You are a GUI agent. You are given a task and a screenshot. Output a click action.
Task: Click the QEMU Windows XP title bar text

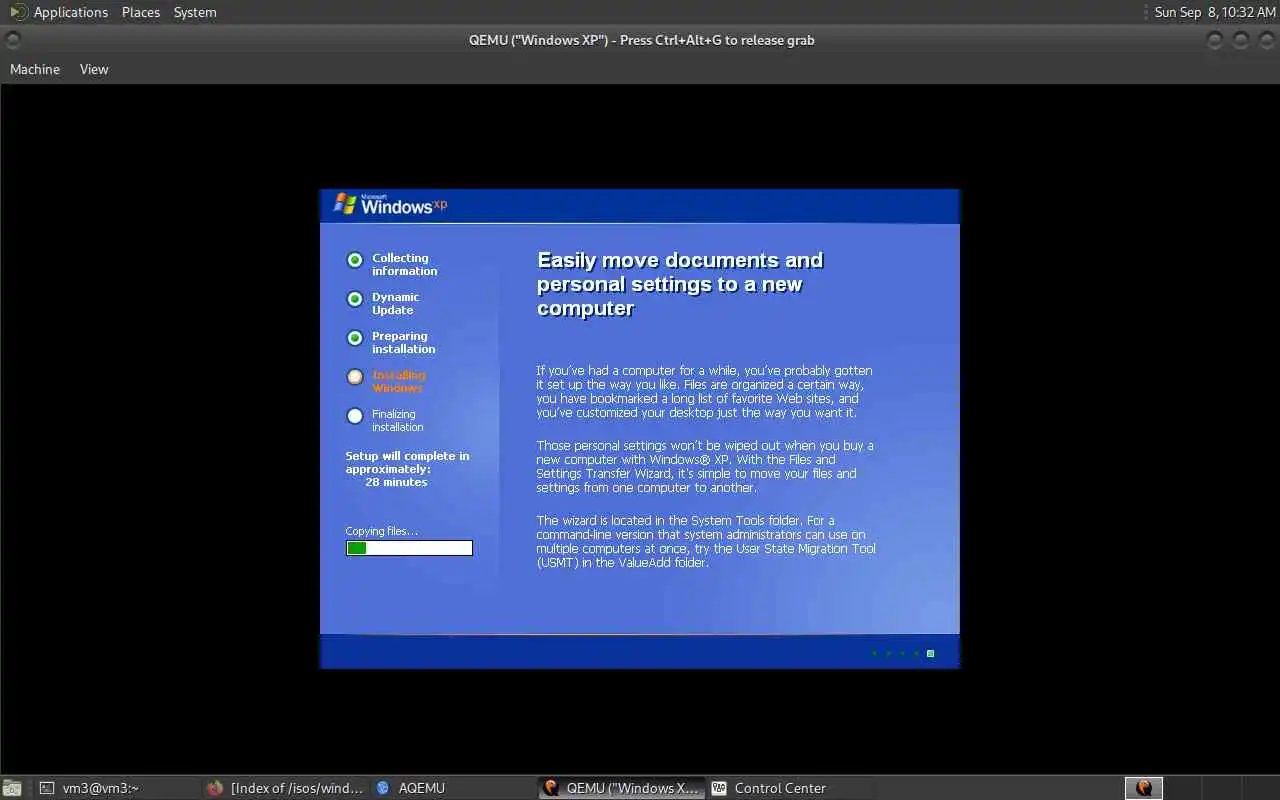(641, 40)
